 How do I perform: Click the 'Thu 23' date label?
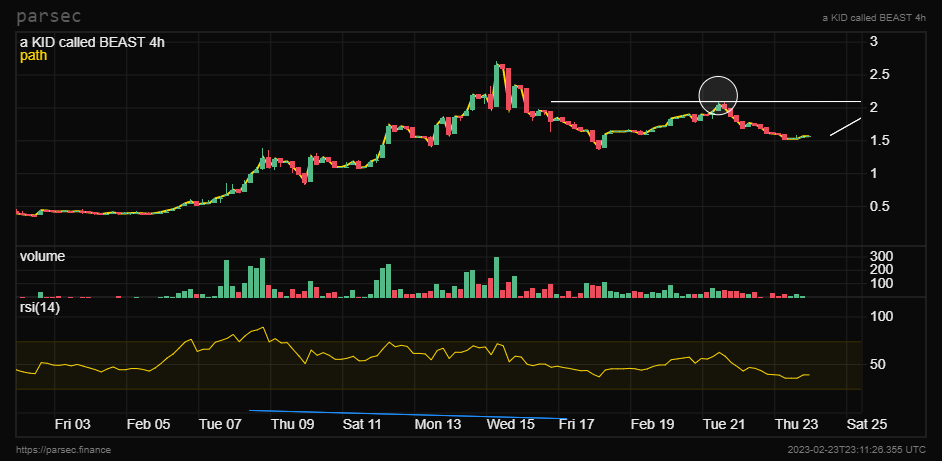tap(797, 424)
